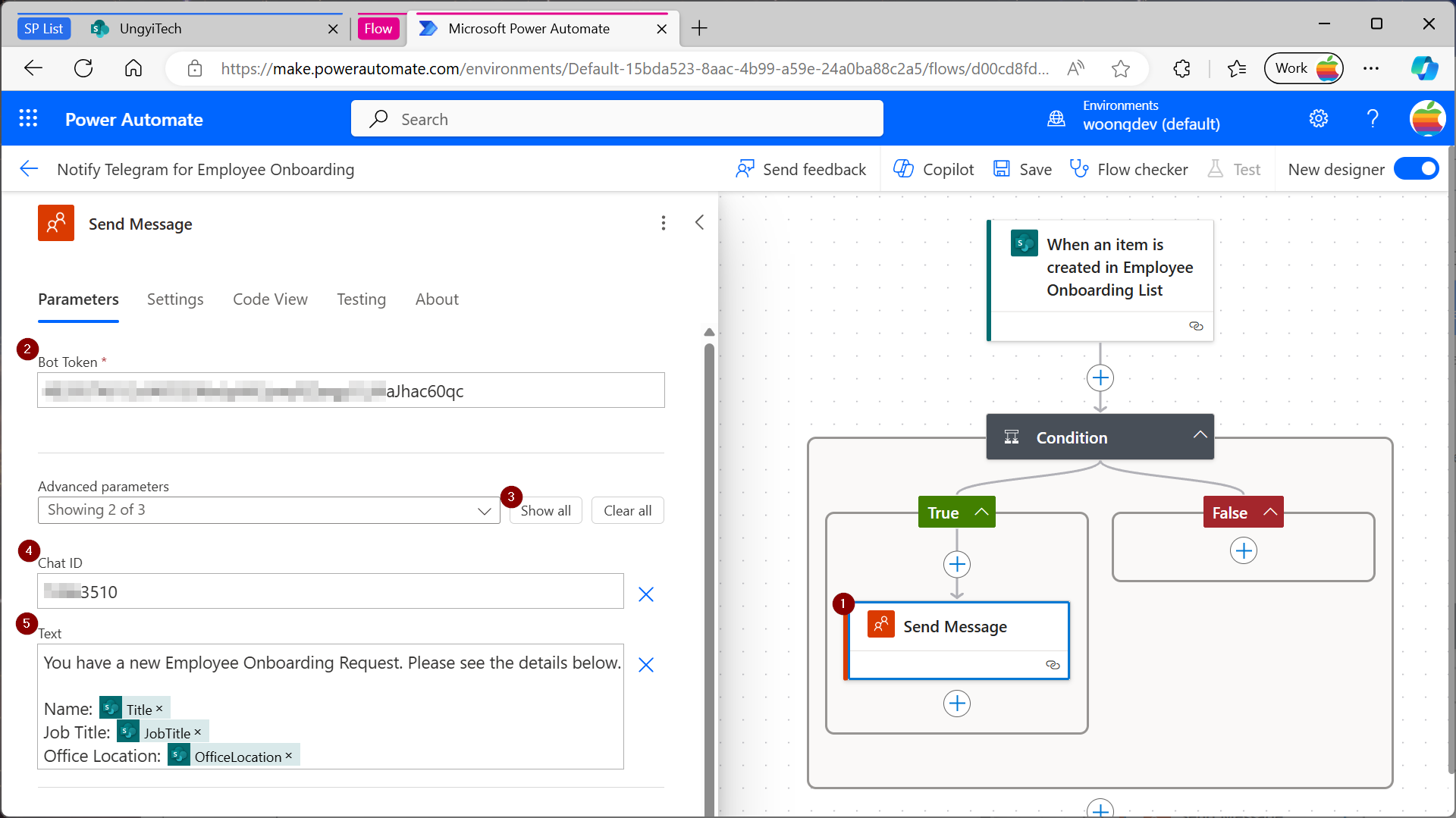Viewport: 1456px width, 818px height.
Task: Open more options for Send Message panel
Action: click(664, 223)
